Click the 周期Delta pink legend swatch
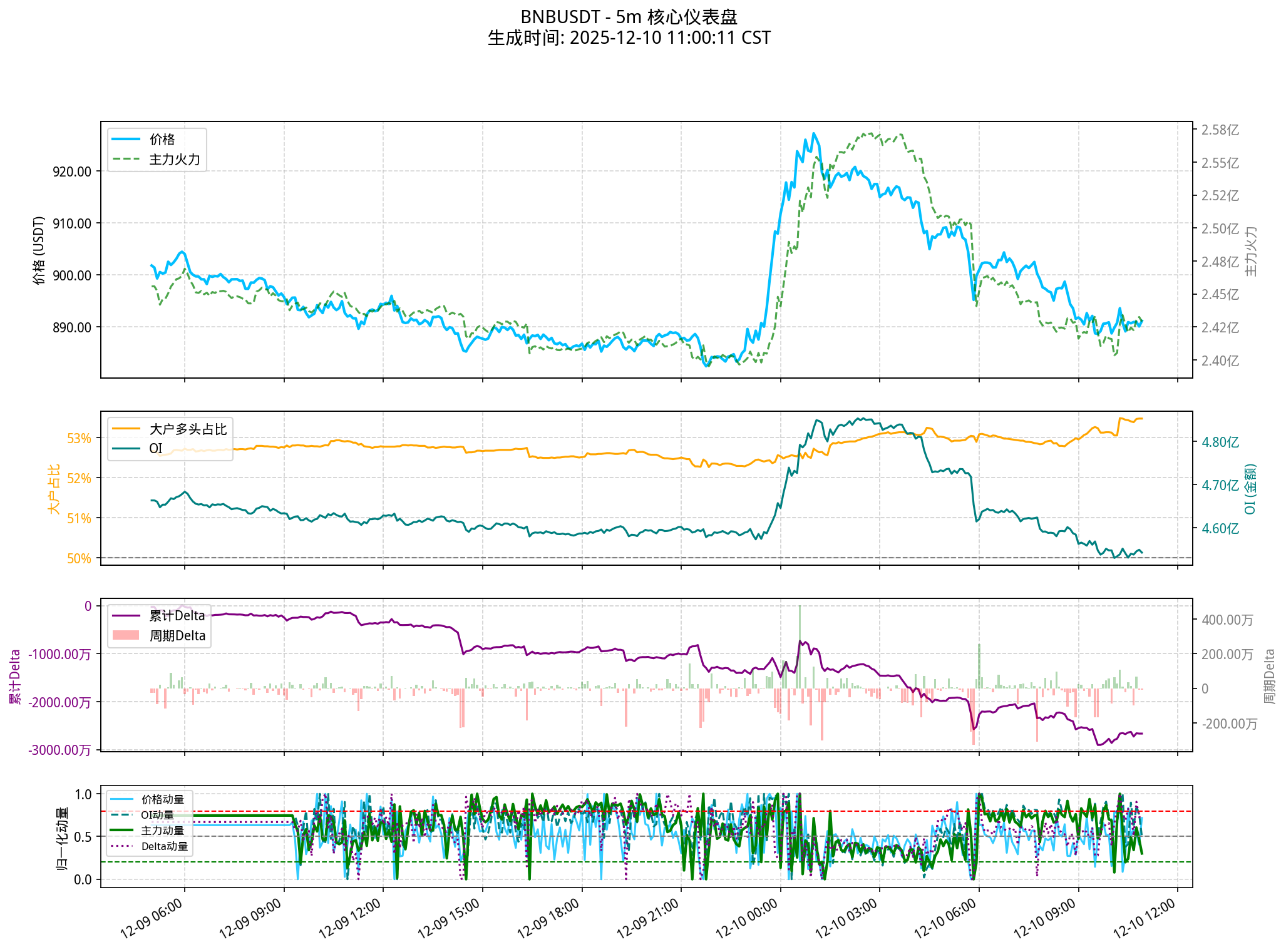Image resolution: width=1286 pixels, height=952 pixels. tap(125, 636)
